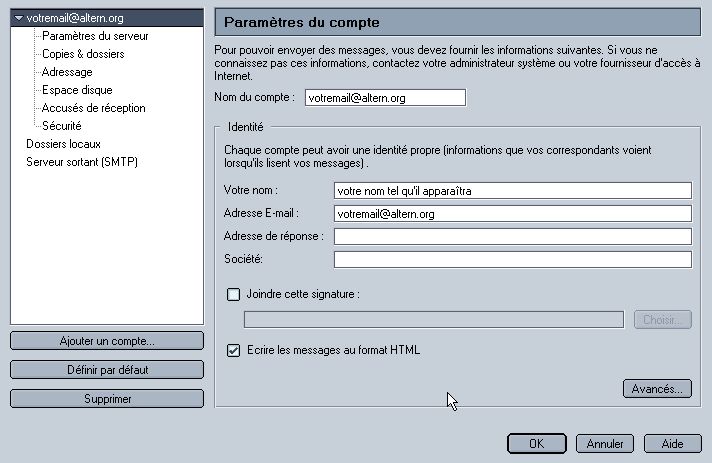
Task: Open the Adressage settings page
Action: point(67,72)
